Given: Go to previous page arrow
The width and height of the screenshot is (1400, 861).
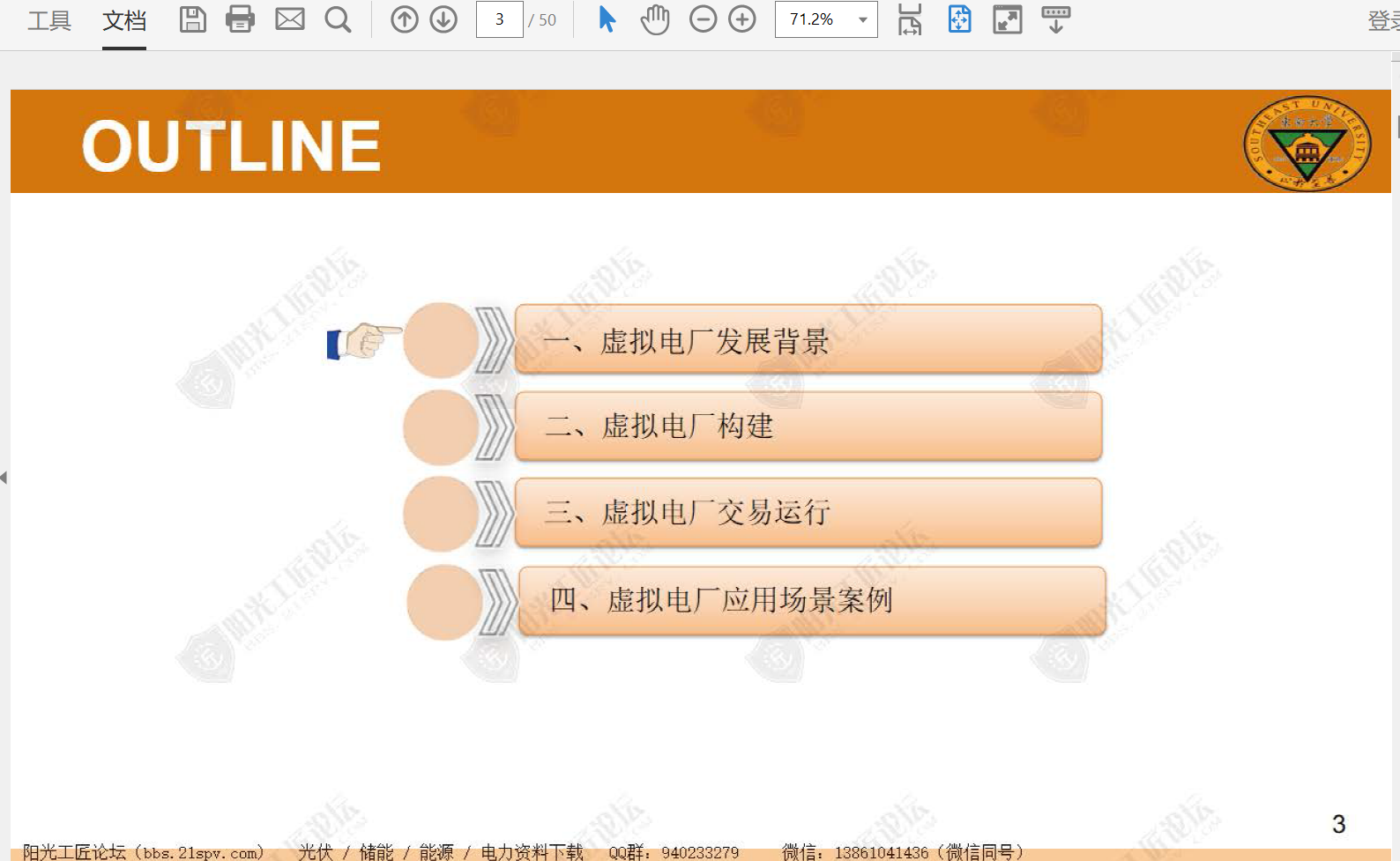Looking at the screenshot, I should pyautogui.click(x=404, y=19).
